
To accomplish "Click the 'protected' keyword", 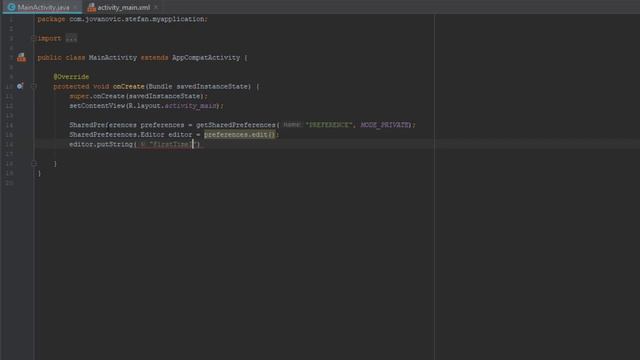I will (x=71, y=87).
